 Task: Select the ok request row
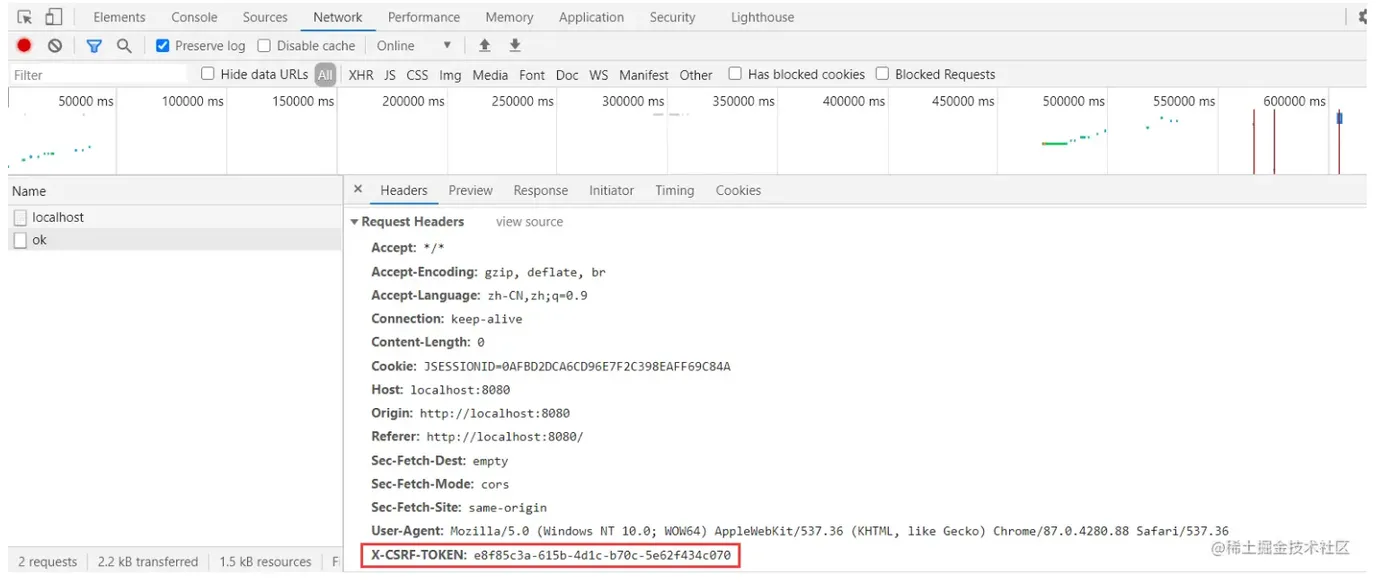click(x=175, y=240)
